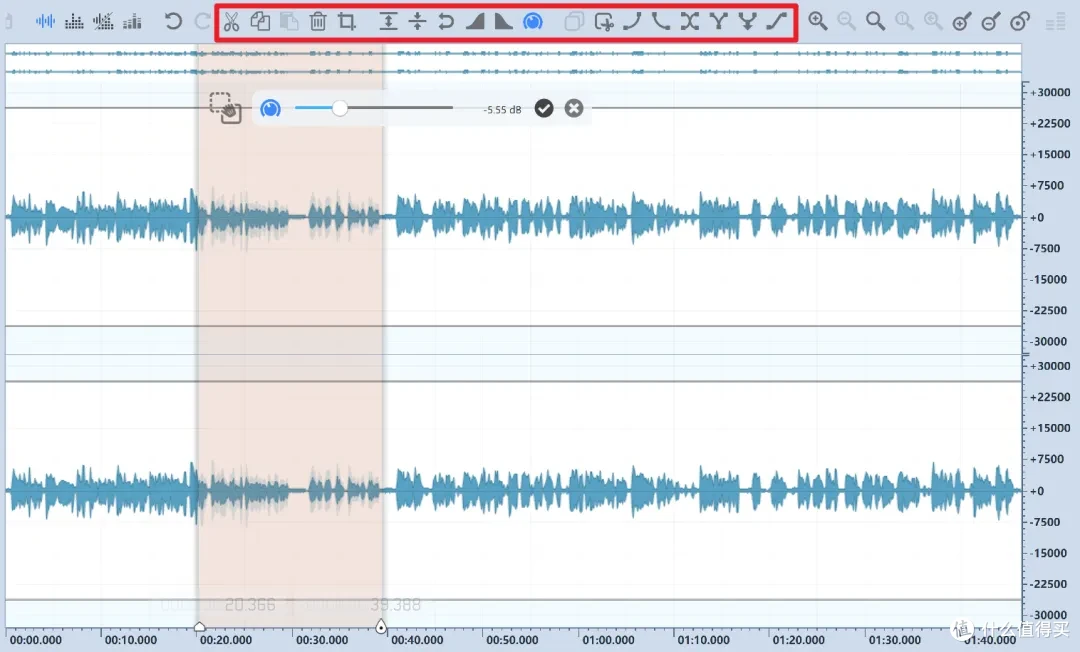Click the 00:50.000 ruler label
Viewport: 1080px width, 652px height.
pyautogui.click(x=512, y=640)
